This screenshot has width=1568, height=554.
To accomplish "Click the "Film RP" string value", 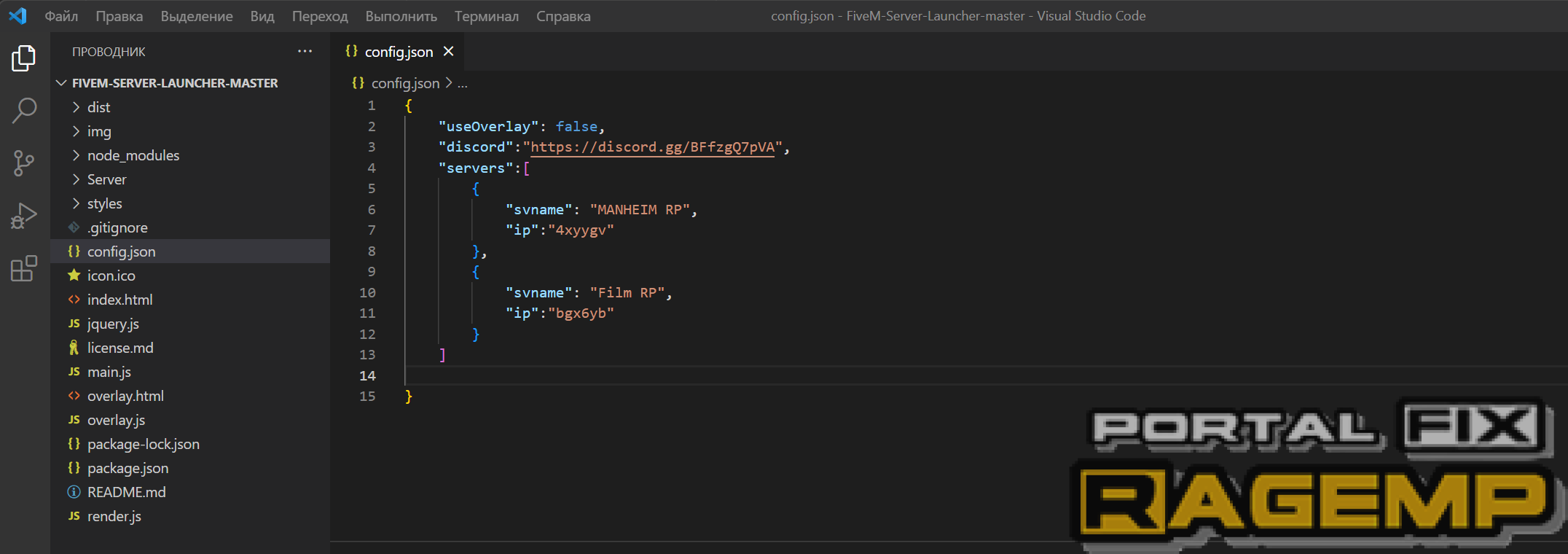I will 627,293.
